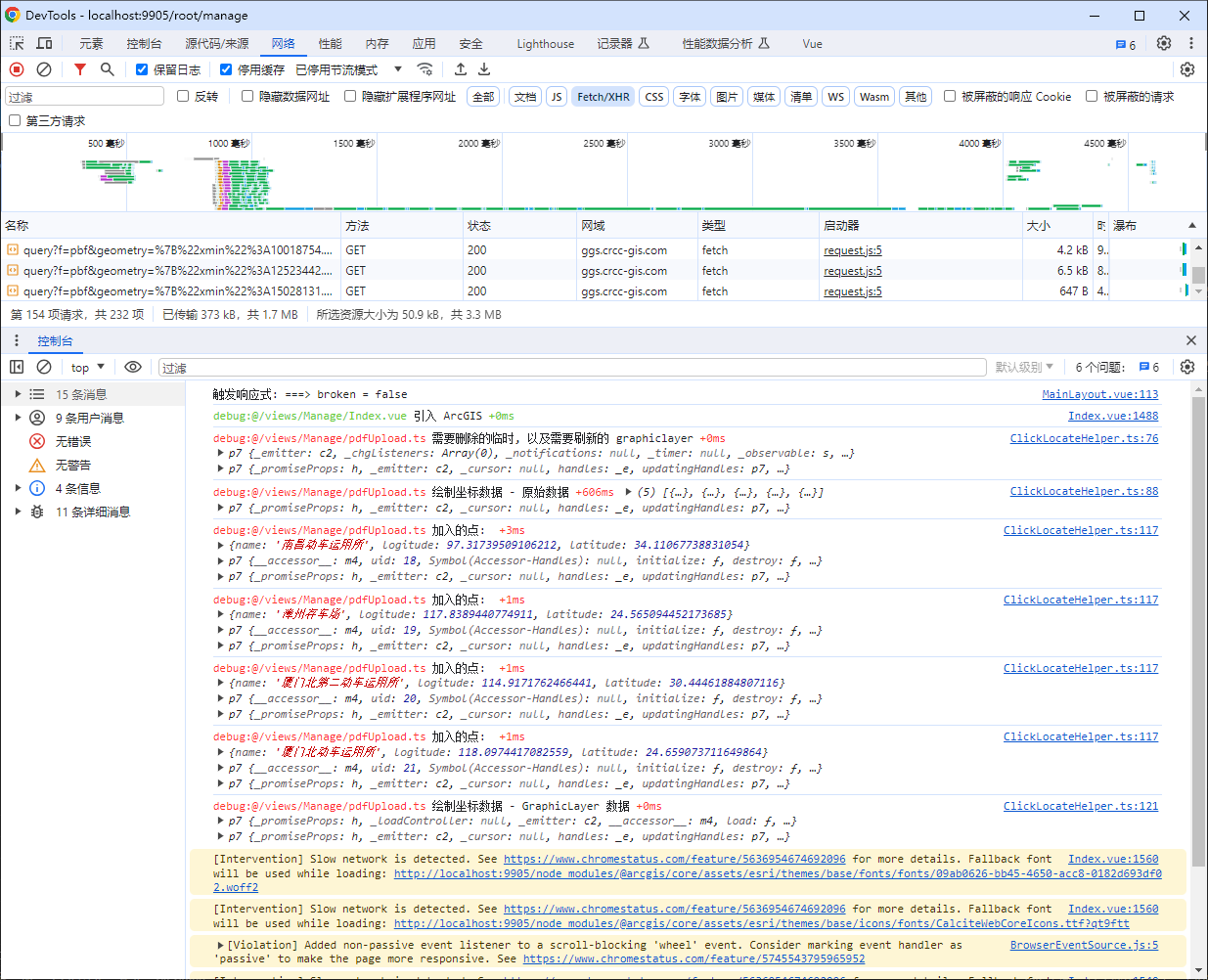Enable the 隐藏数据网址 checkbox
Image resolution: width=1208 pixels, height=980 pixels.
pyautogui.click(x=247, y=96)
